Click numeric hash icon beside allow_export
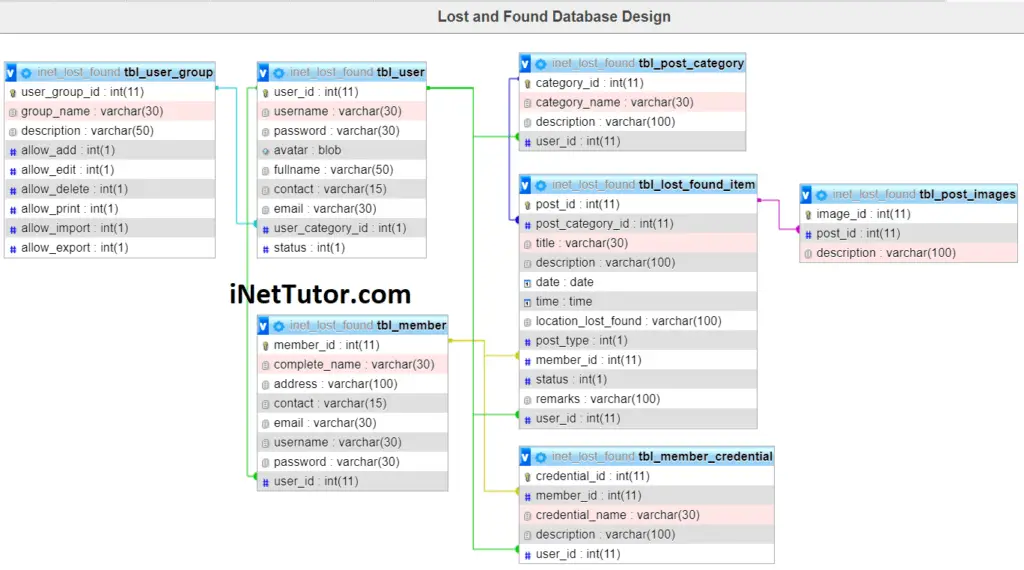Viewport: 1024px width, 570px height. pyautogui.click(x=12, y=249)
